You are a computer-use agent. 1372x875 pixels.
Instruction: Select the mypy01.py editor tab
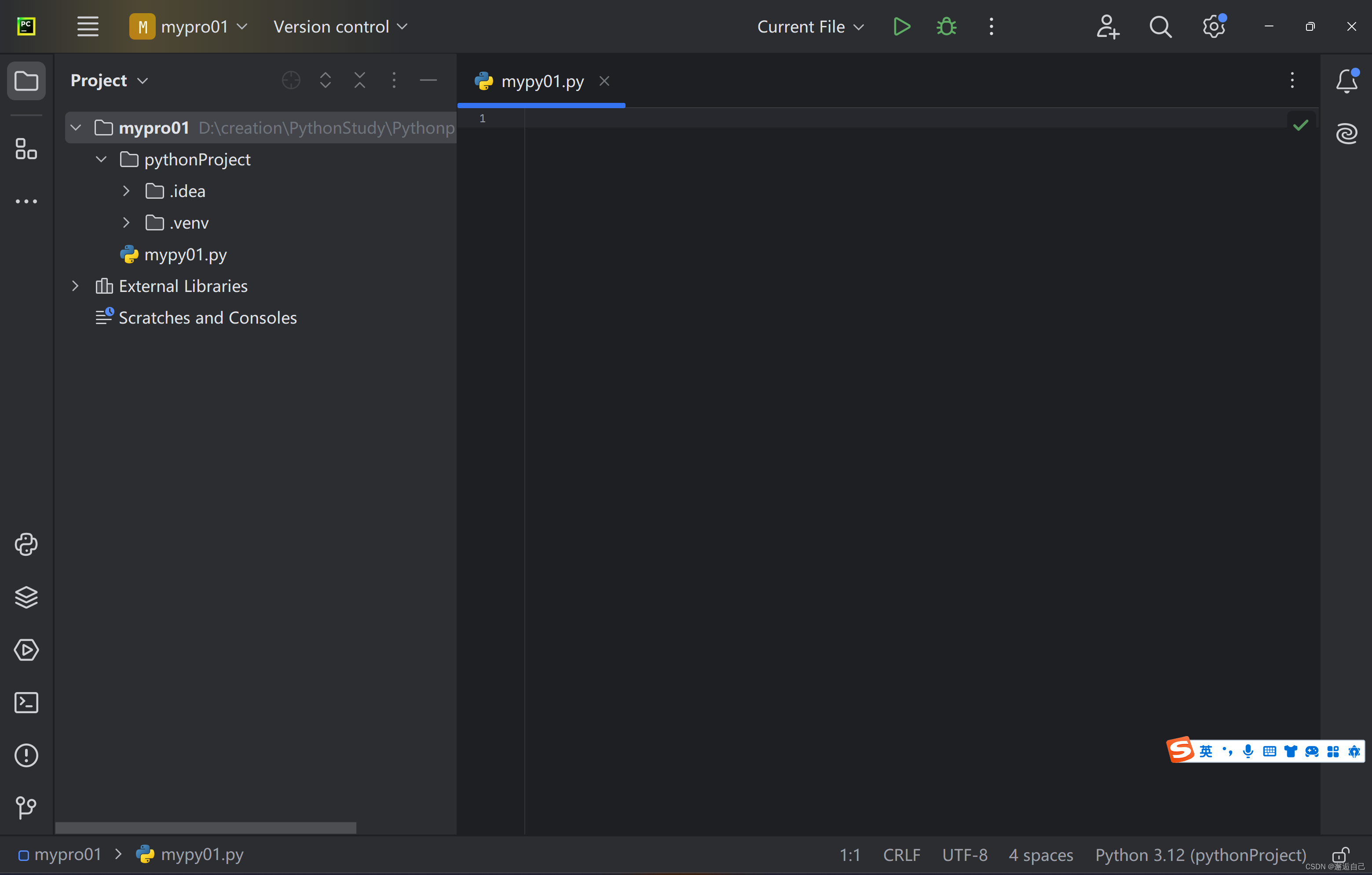tap(541, 81)
